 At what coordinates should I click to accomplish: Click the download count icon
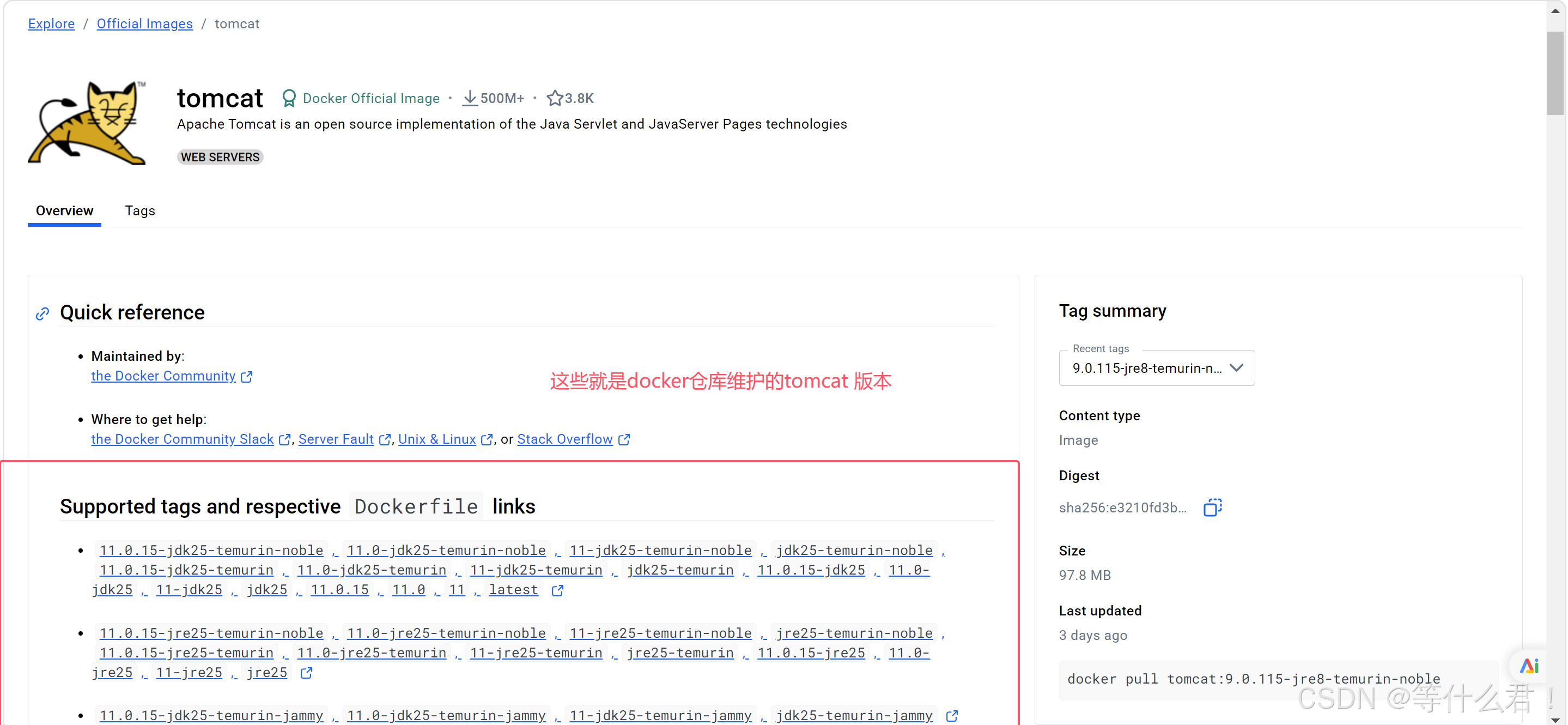pos(469,98)
